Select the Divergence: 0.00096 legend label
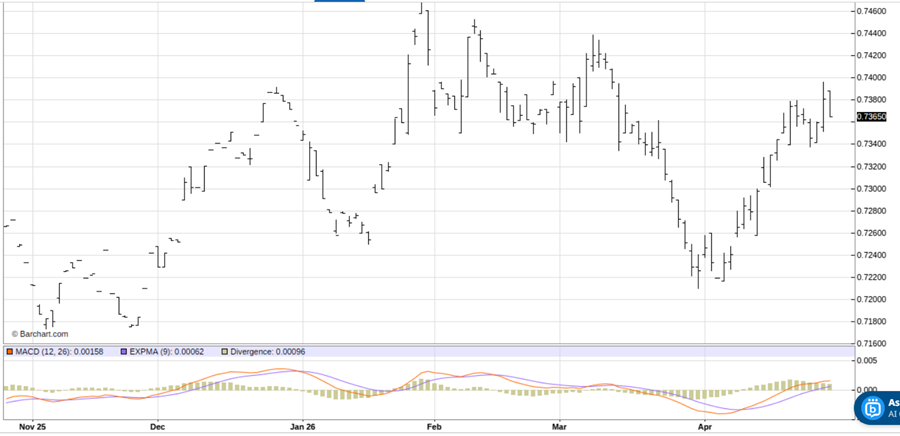The width and height of the screenshot is (900, 436). [267, 352]
